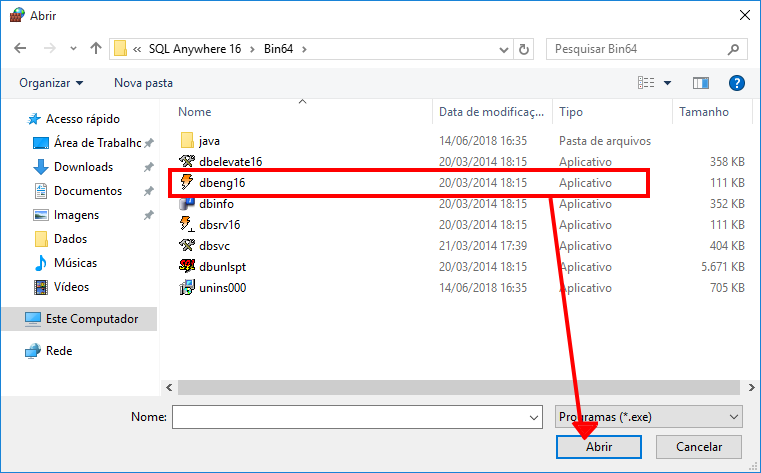761x473 pixels.
Task: Select the dbsvc tools icon
Action: [187, 245]
